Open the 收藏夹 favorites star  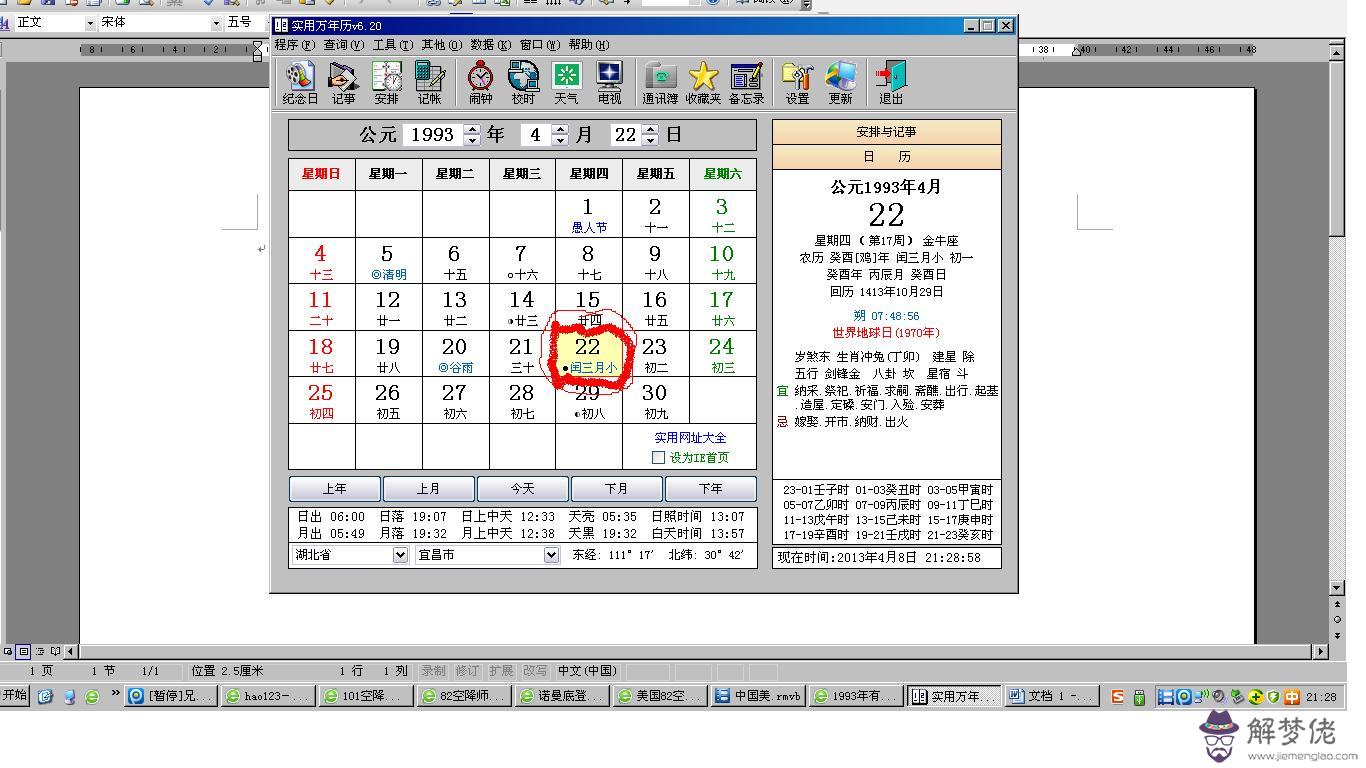click(x=703, y=82)
